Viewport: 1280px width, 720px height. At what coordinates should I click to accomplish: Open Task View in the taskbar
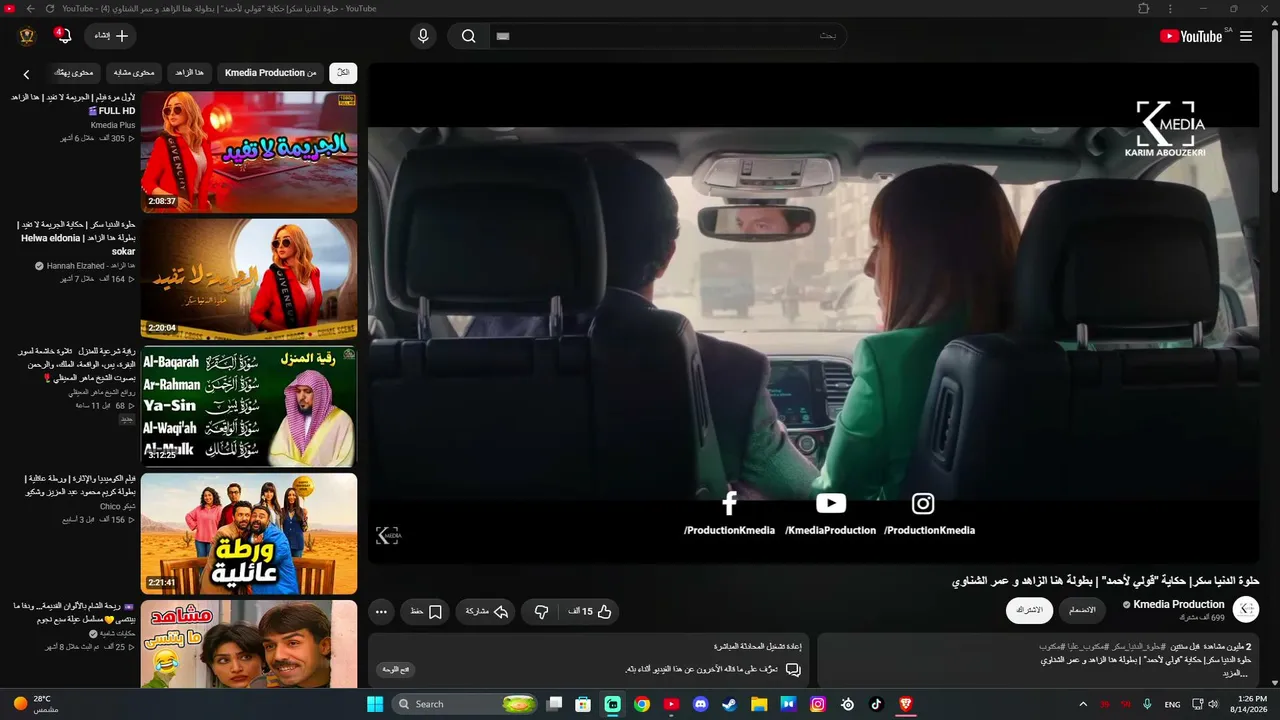pyautogui.click(x=555, y=704)
